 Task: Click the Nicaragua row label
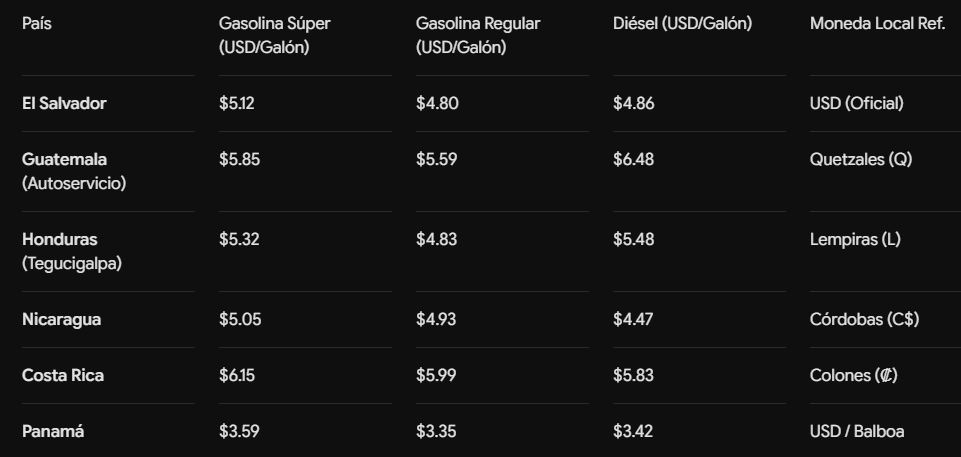pos(61,320)
